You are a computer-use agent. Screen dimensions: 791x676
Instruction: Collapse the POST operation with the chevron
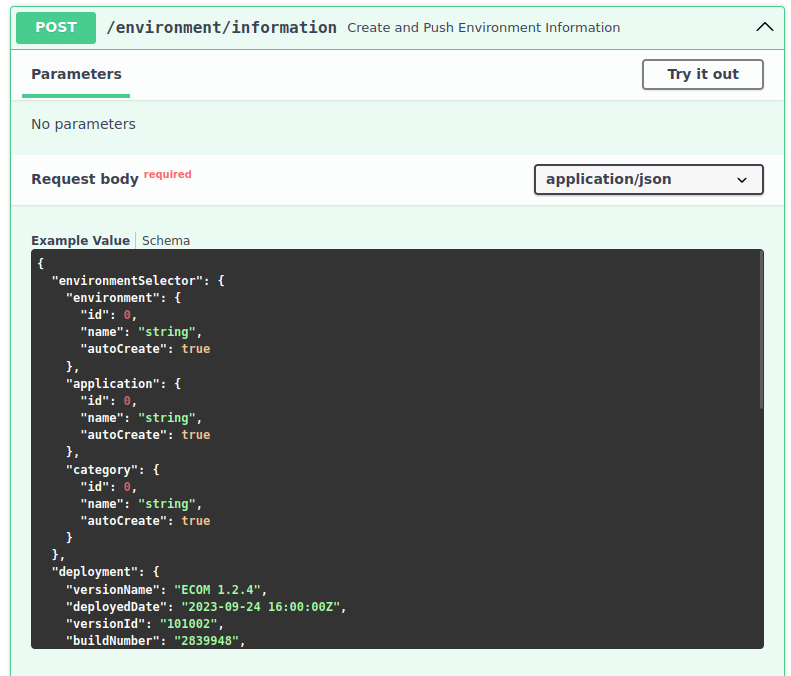click(764, 28)
